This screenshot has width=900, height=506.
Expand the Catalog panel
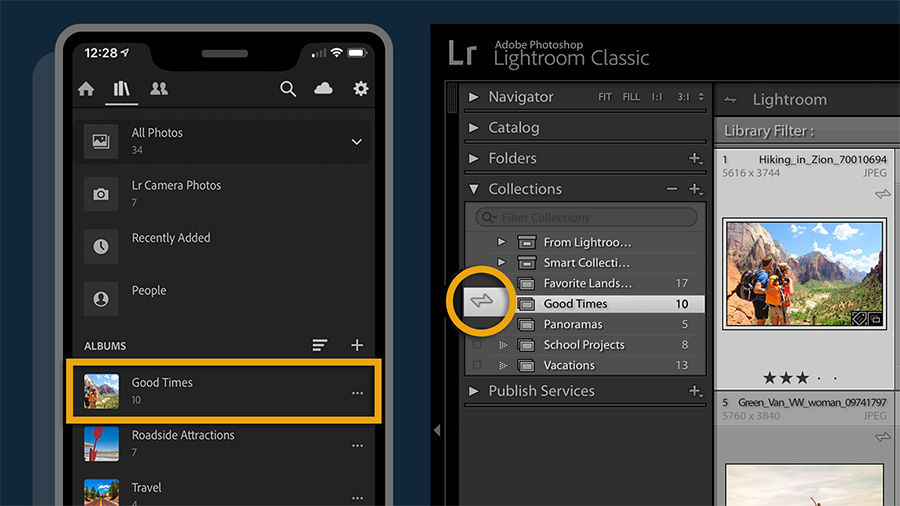pyautogui.click(x=474, y=127)
